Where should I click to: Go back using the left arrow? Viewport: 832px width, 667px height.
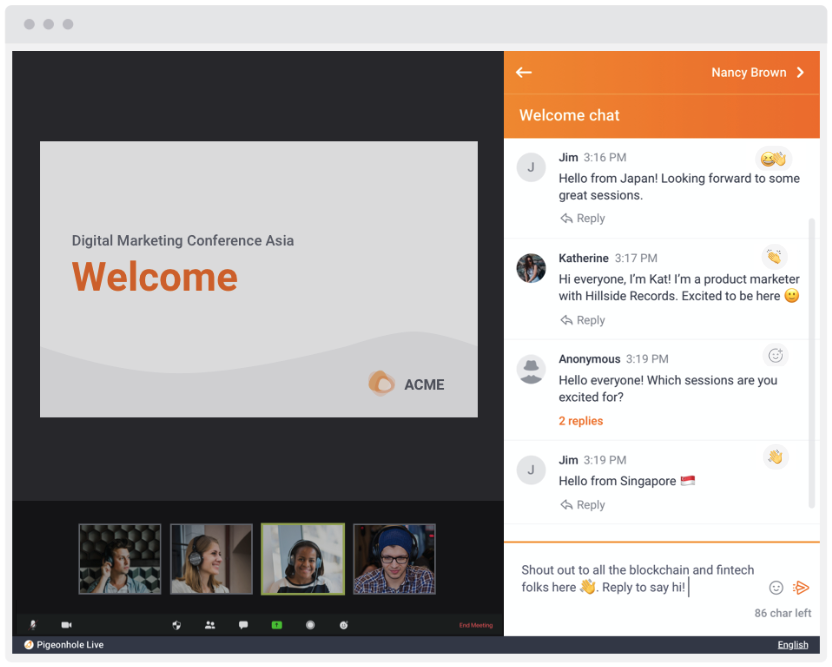pos(524,72)
